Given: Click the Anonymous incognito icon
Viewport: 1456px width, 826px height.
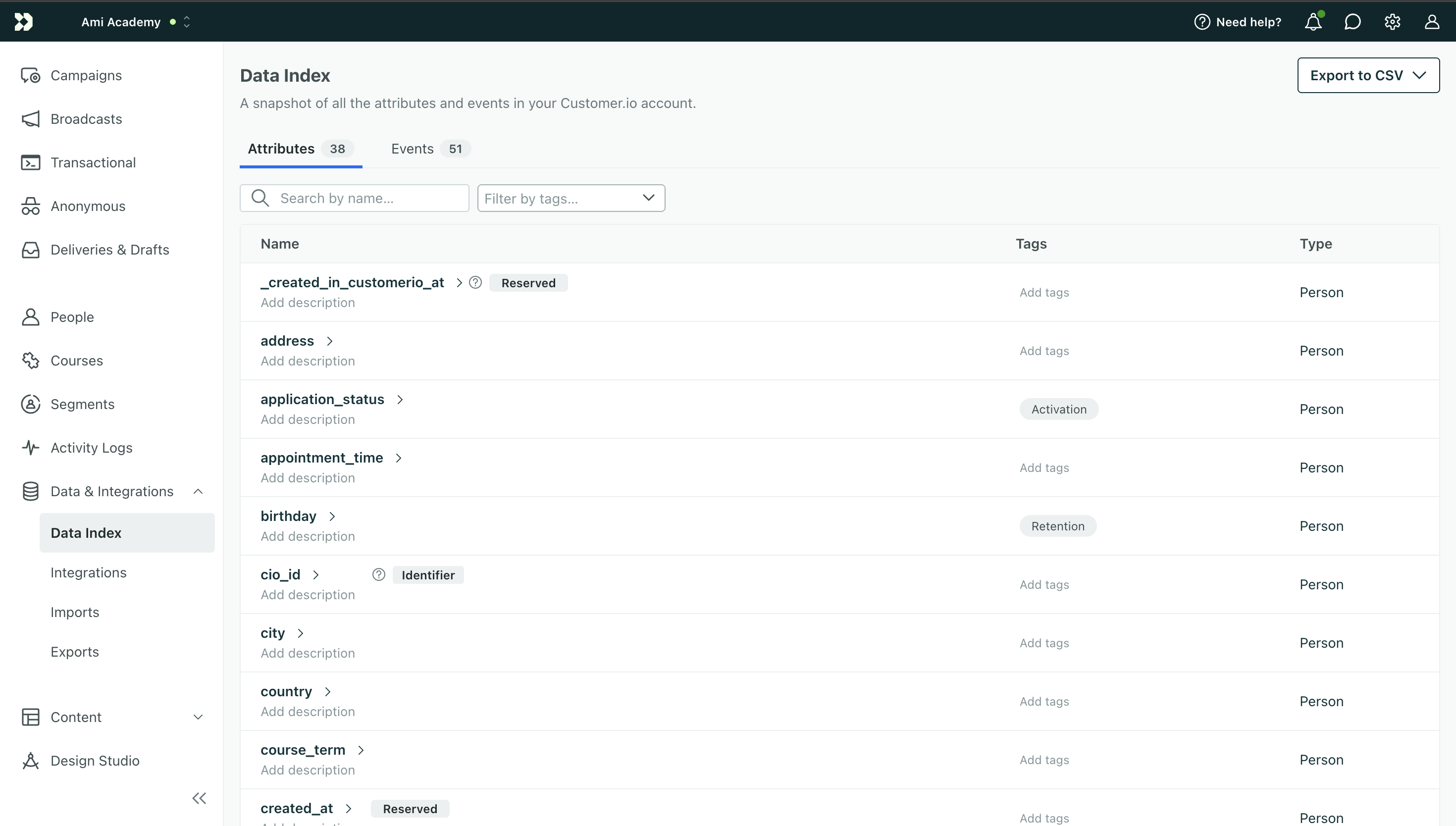Looking at the screenshot, I should tap(31, 206).
